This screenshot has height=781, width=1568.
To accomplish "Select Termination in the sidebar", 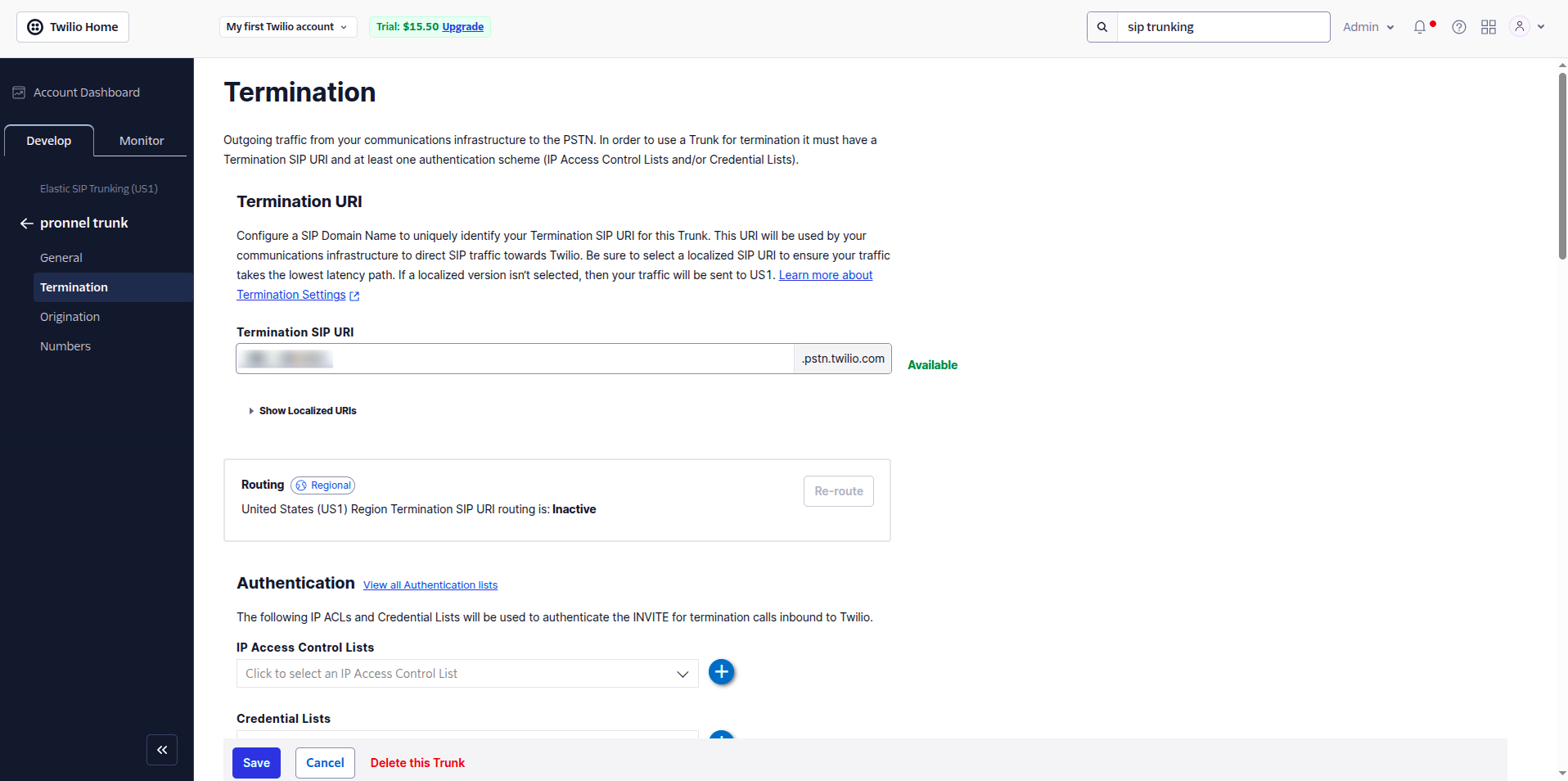I will 113,287.
